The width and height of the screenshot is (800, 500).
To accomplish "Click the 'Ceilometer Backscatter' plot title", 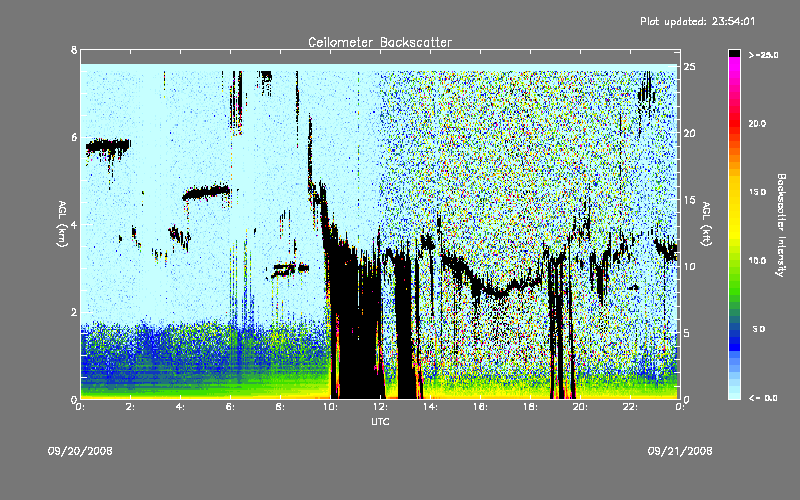I will tap(380, 42).
